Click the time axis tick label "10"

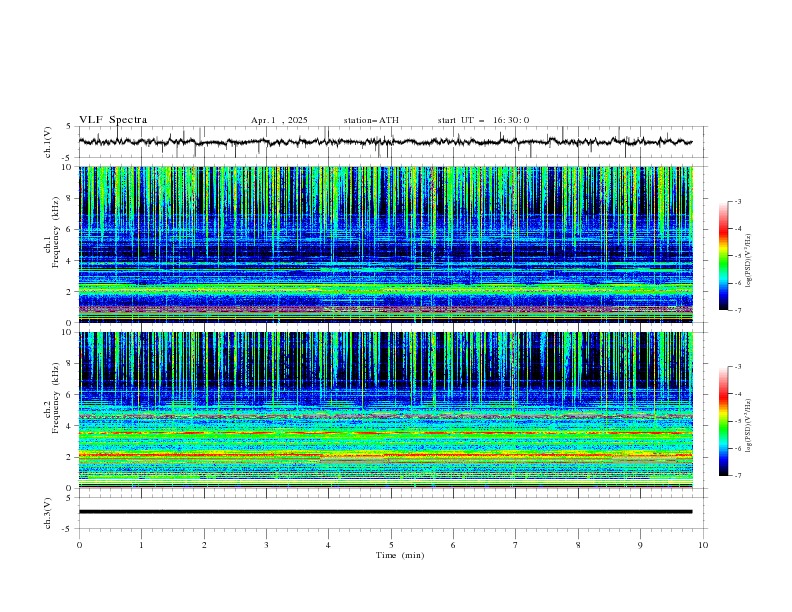pyautogui.click(x=703, y=545)
